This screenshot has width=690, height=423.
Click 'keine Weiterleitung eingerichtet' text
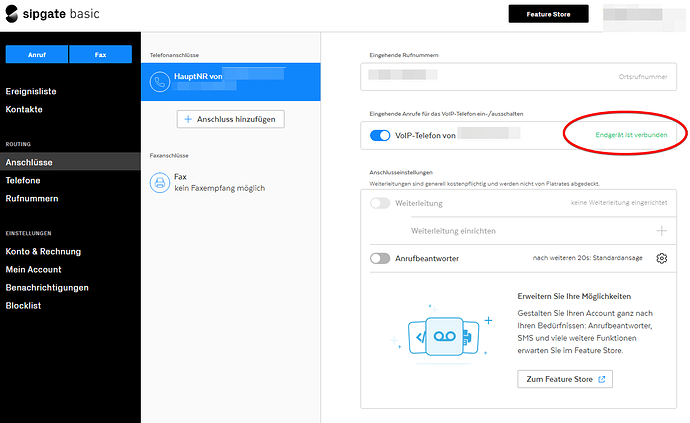(619, 202)
